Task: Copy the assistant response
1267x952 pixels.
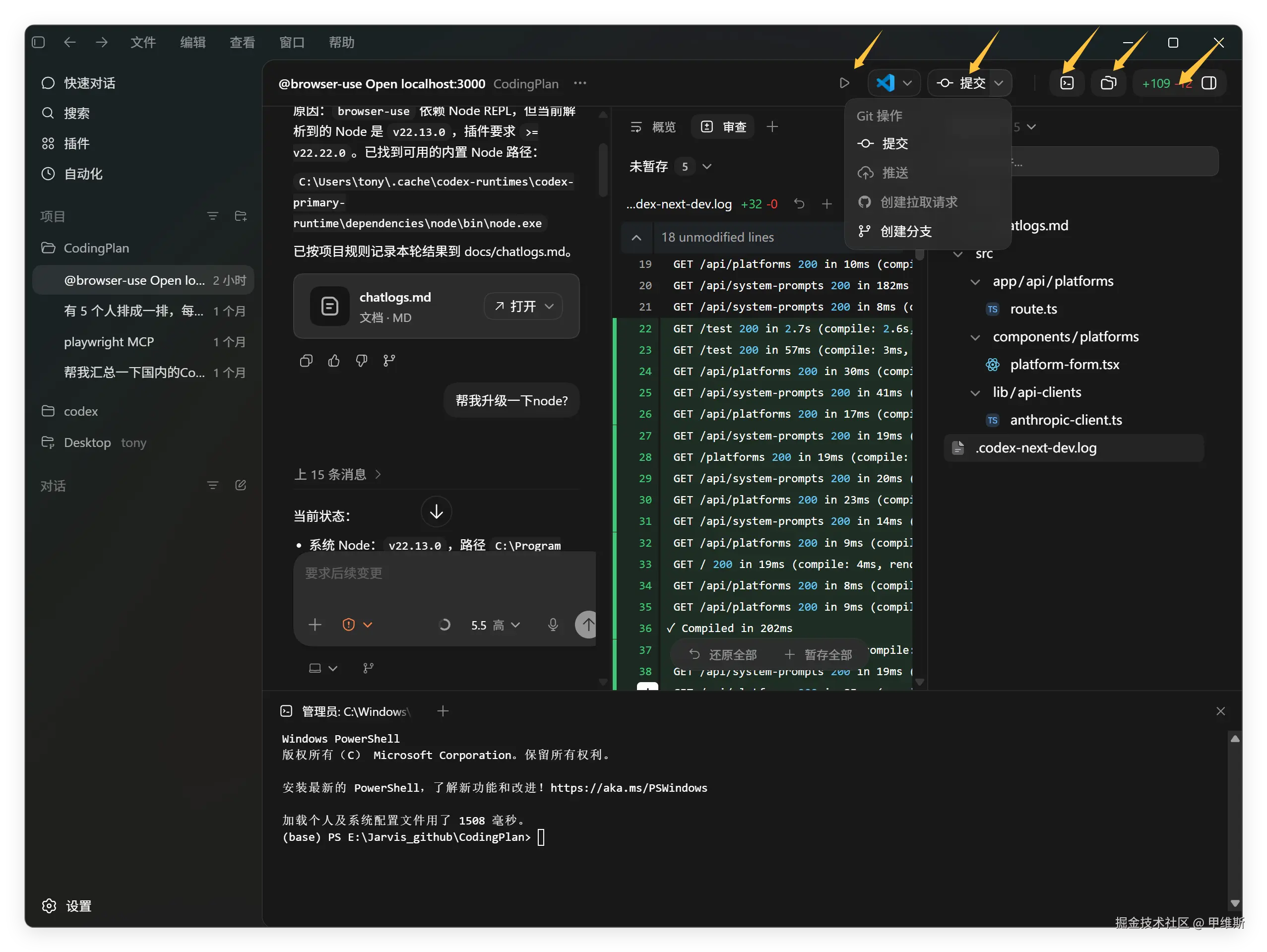Action: (306, 360)
